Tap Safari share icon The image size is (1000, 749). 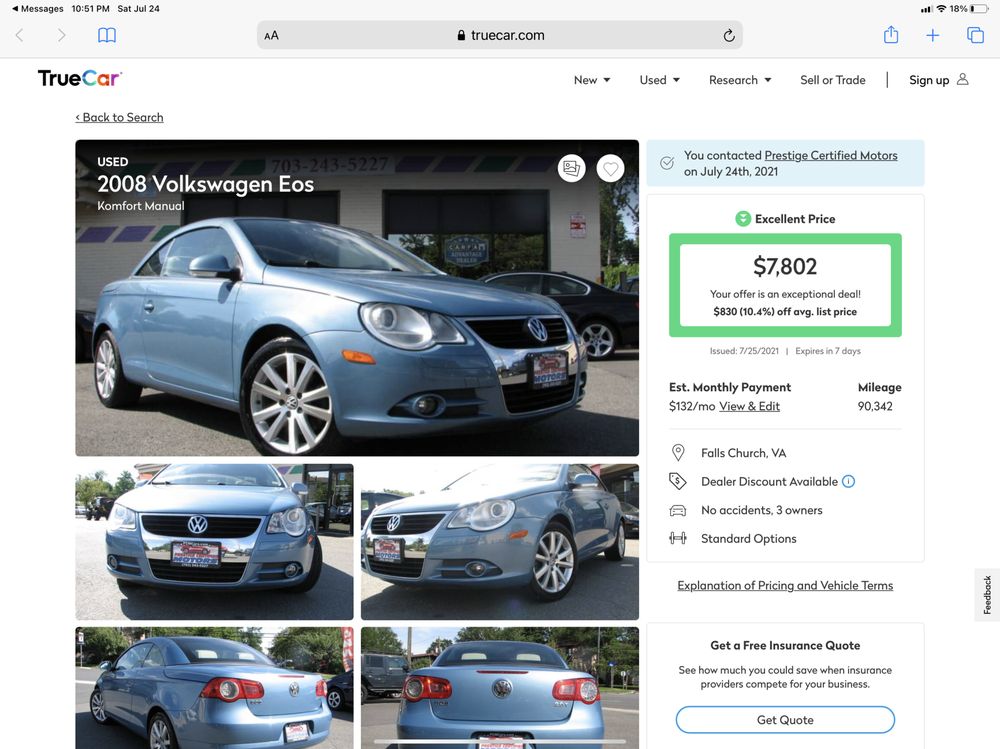pos(891,35)
